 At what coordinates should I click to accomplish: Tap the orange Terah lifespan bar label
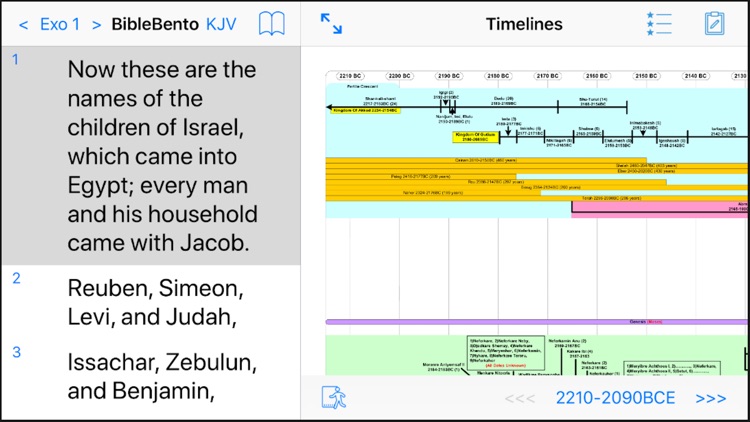(611, 198)
